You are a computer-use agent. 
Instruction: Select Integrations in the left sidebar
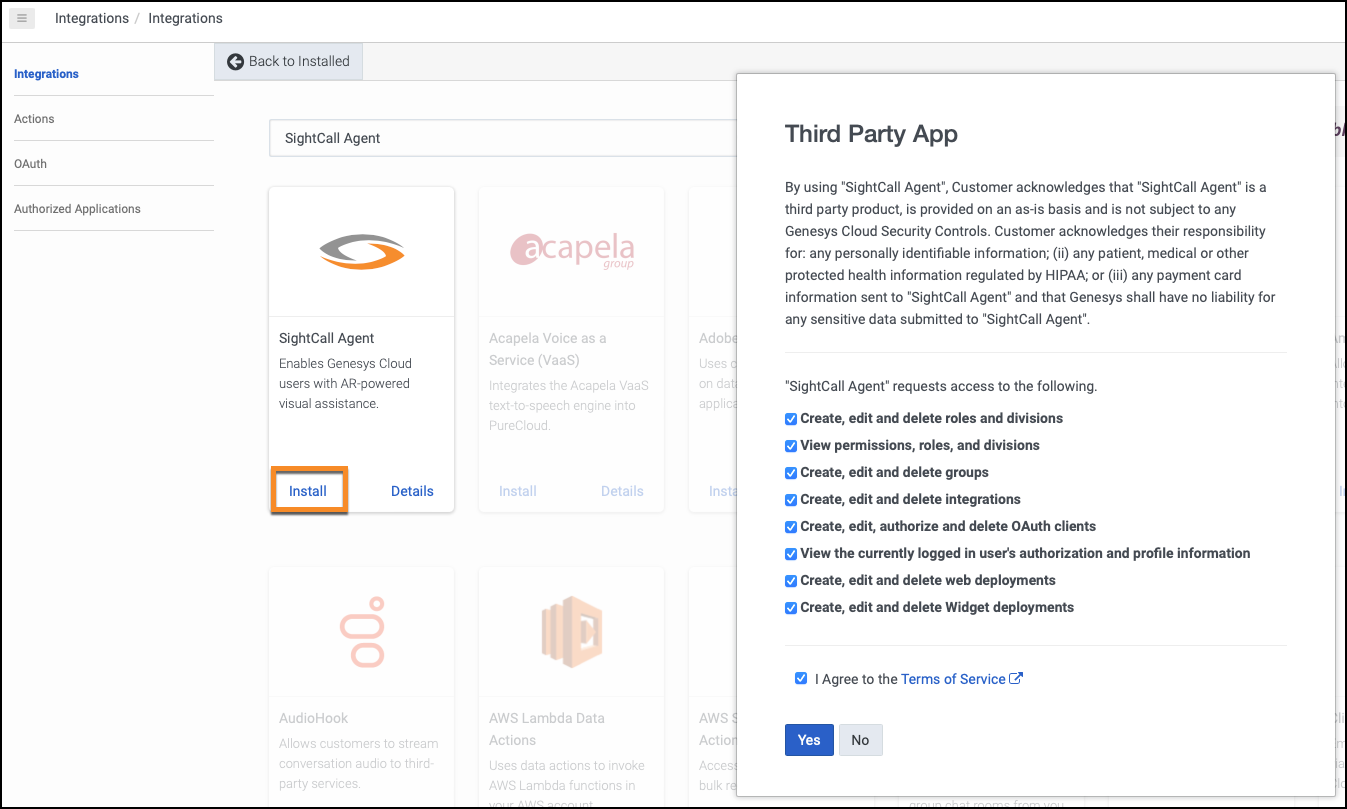[x=46, y=74]
